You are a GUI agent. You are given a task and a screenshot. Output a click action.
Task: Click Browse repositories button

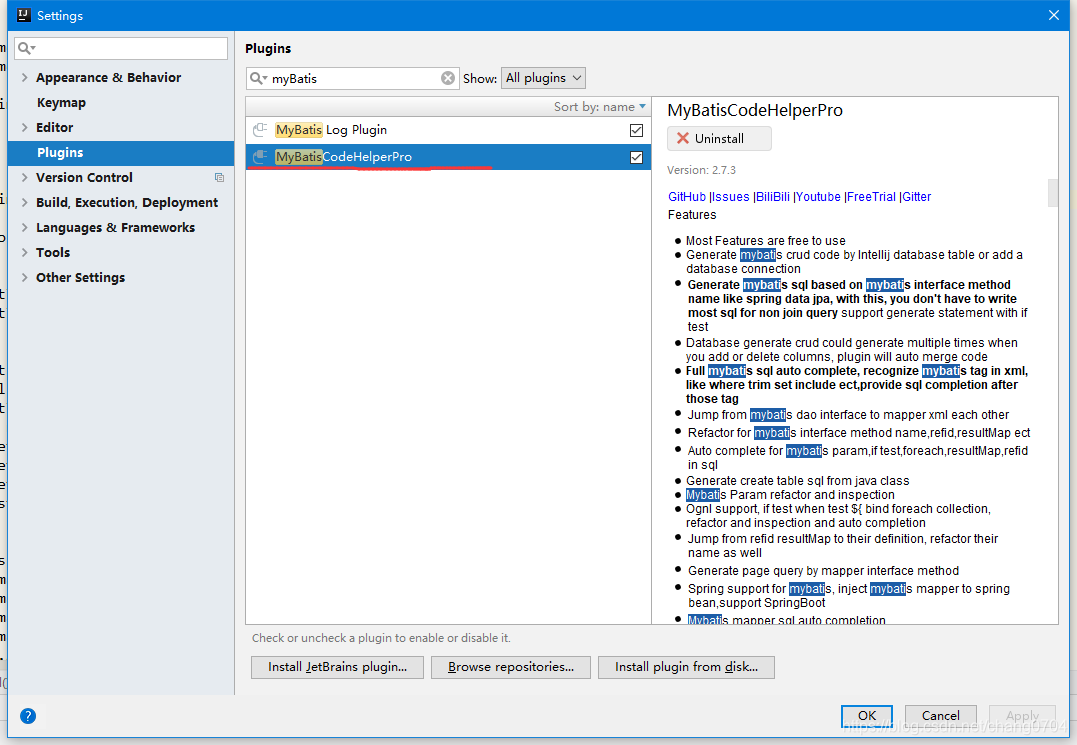tap(510, 667)
